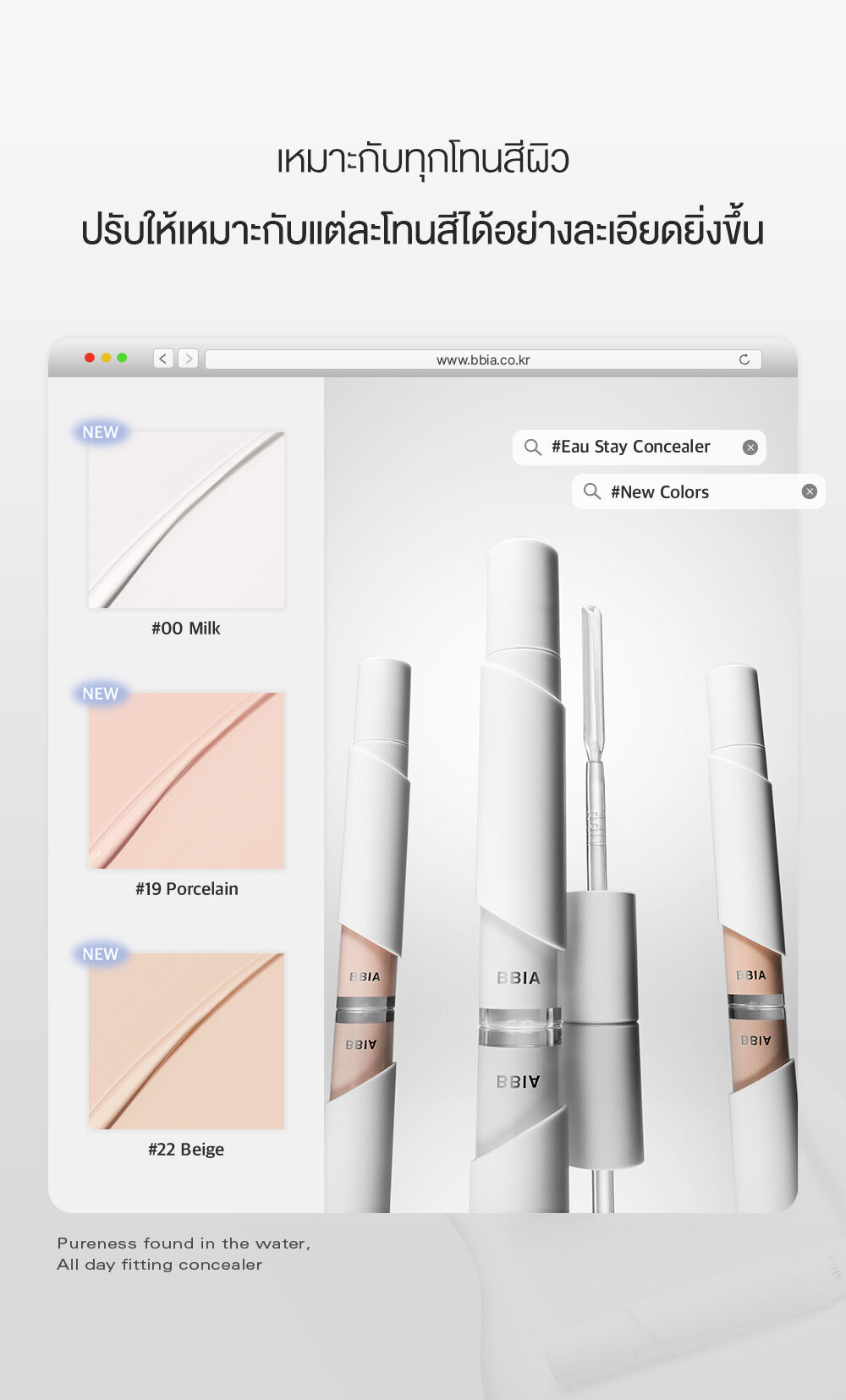Choose the #19 Porcelain shade swatch
This screenshot has height=1400, width=846.
[186, 780]
